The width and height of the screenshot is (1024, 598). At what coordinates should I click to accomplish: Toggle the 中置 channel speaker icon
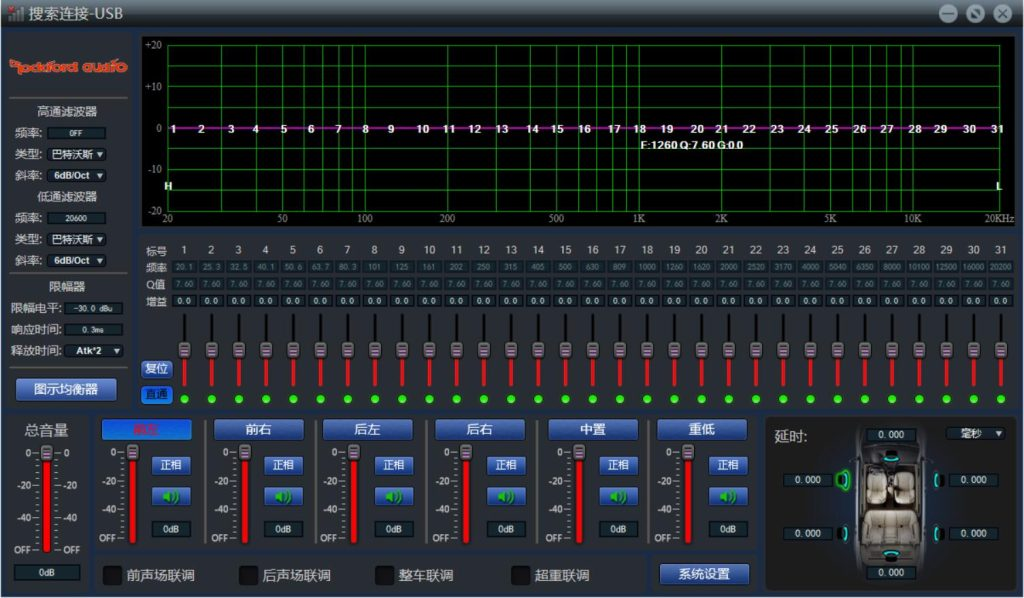(x=617, y=496)
